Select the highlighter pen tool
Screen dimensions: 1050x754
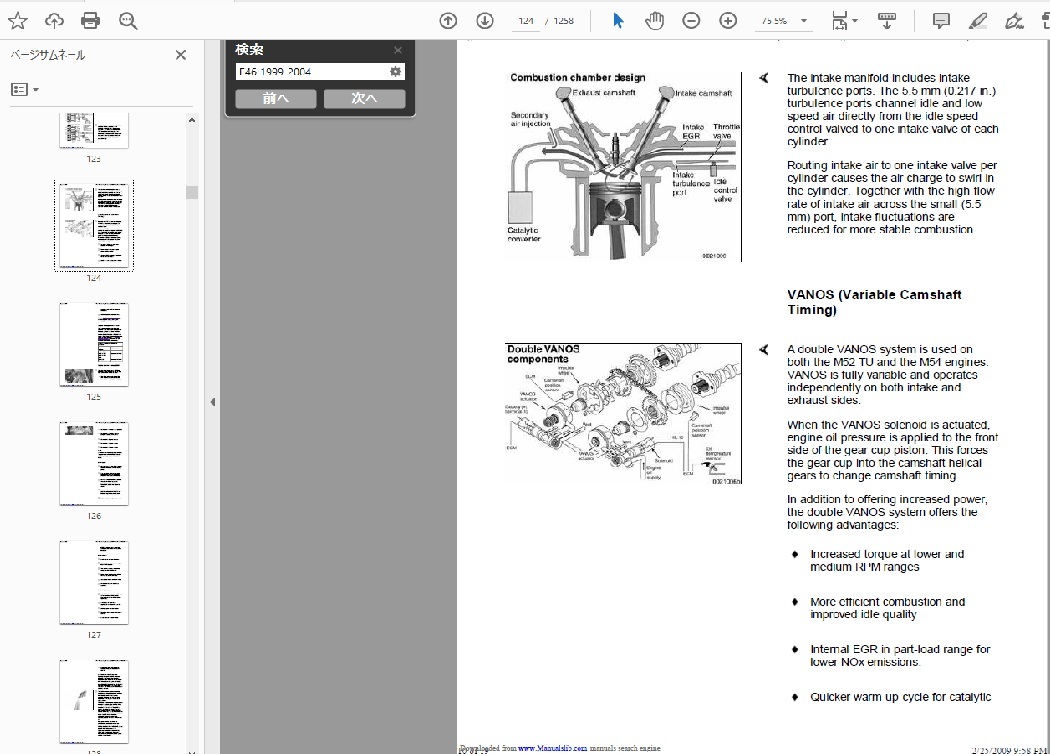click(x=977, y=21)
